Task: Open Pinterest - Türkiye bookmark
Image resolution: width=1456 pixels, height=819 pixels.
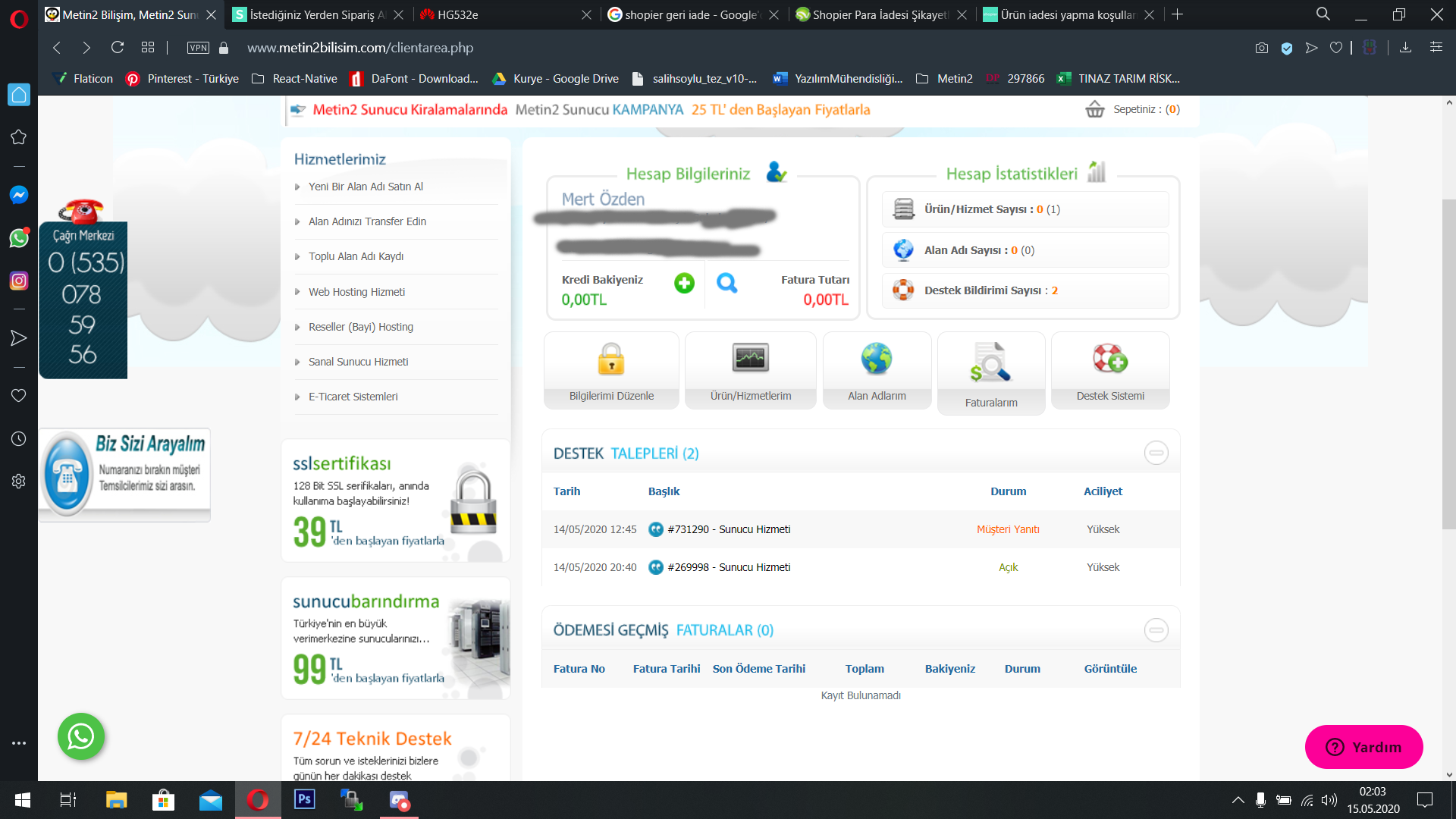Action: coord(182,79)
